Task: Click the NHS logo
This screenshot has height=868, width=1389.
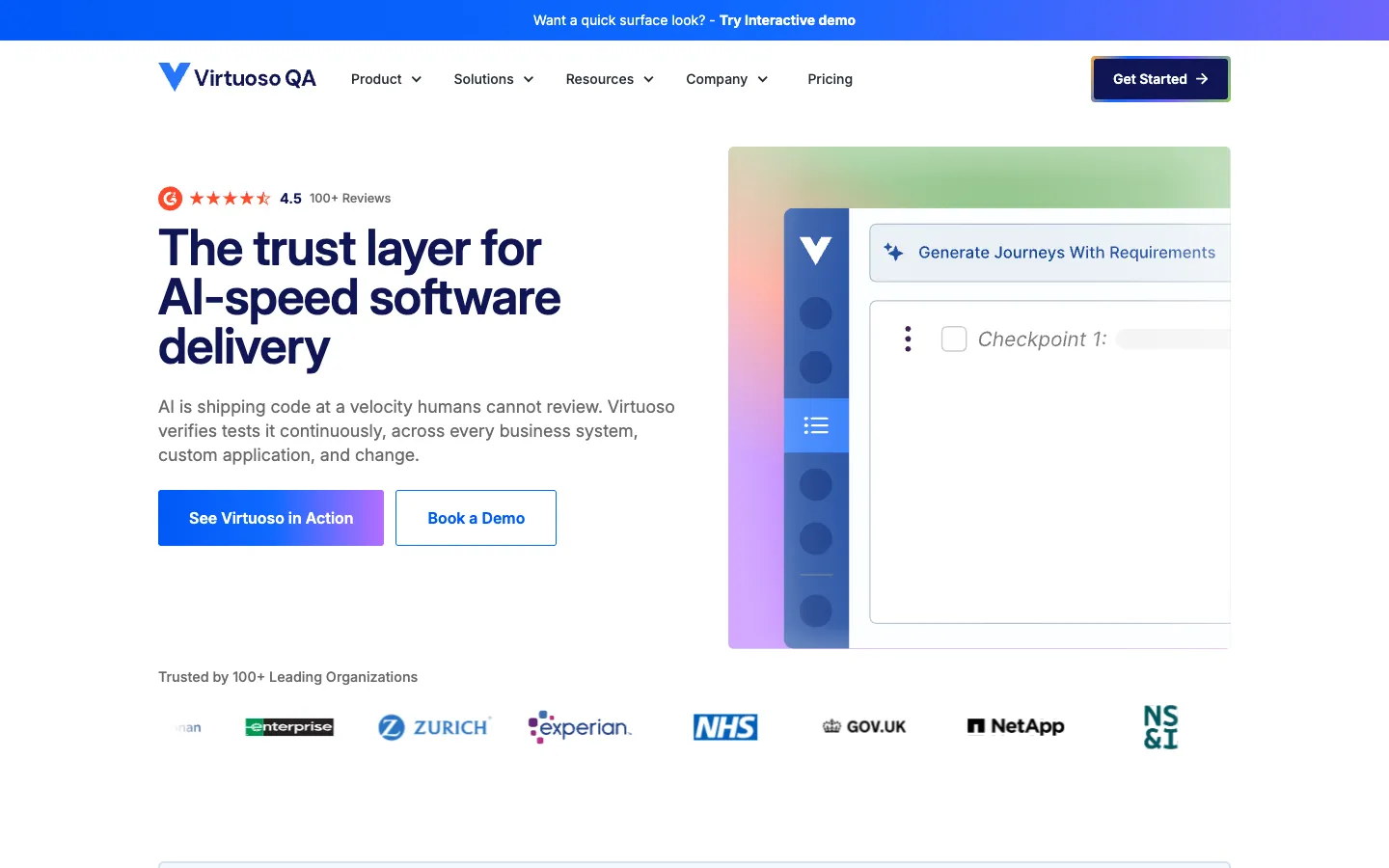Action: pyautogui.click(x=725, y=727)
